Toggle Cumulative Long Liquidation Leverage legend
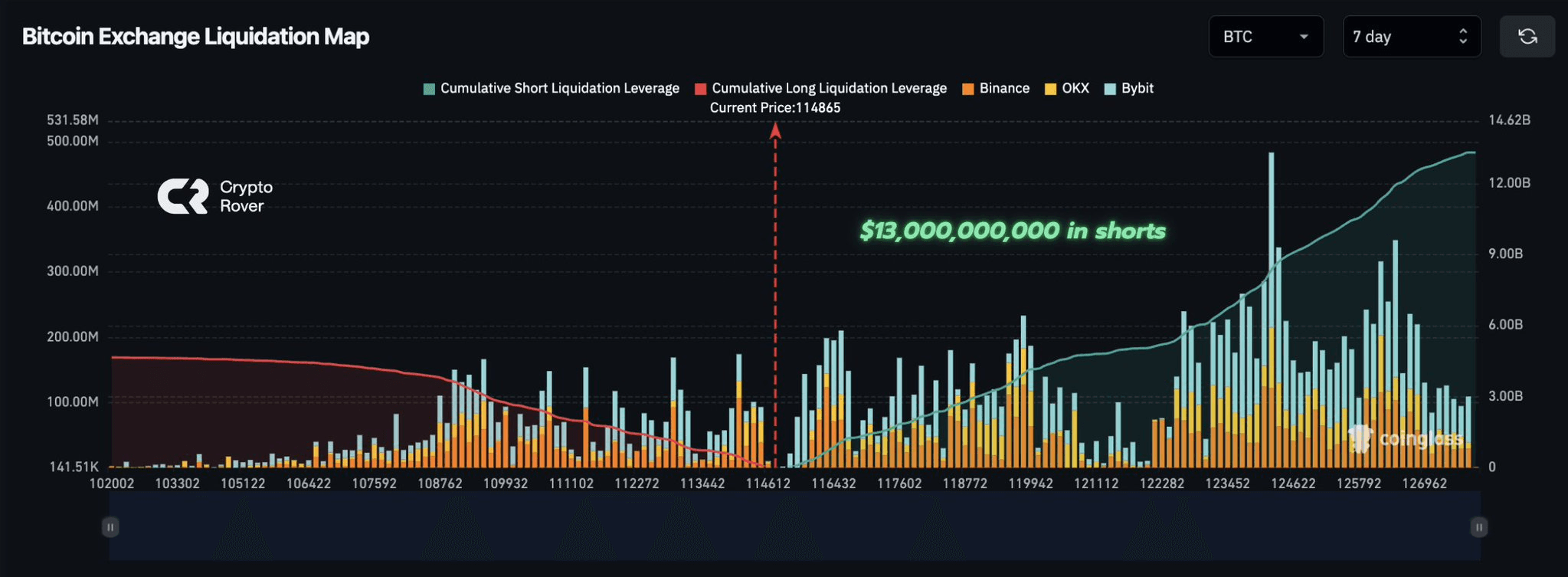The height and width of the screenshot is (577, 1568). (829, 88)
